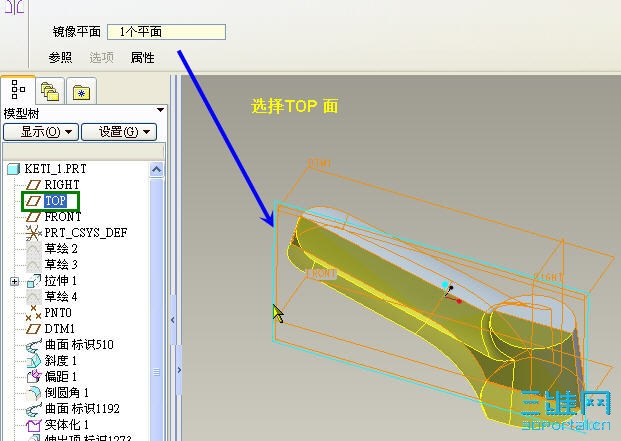Image resolution: width=621 pixels, height=441 pixels.
Task: Open the 显示(O) show menu
Action: click(41, 132)
